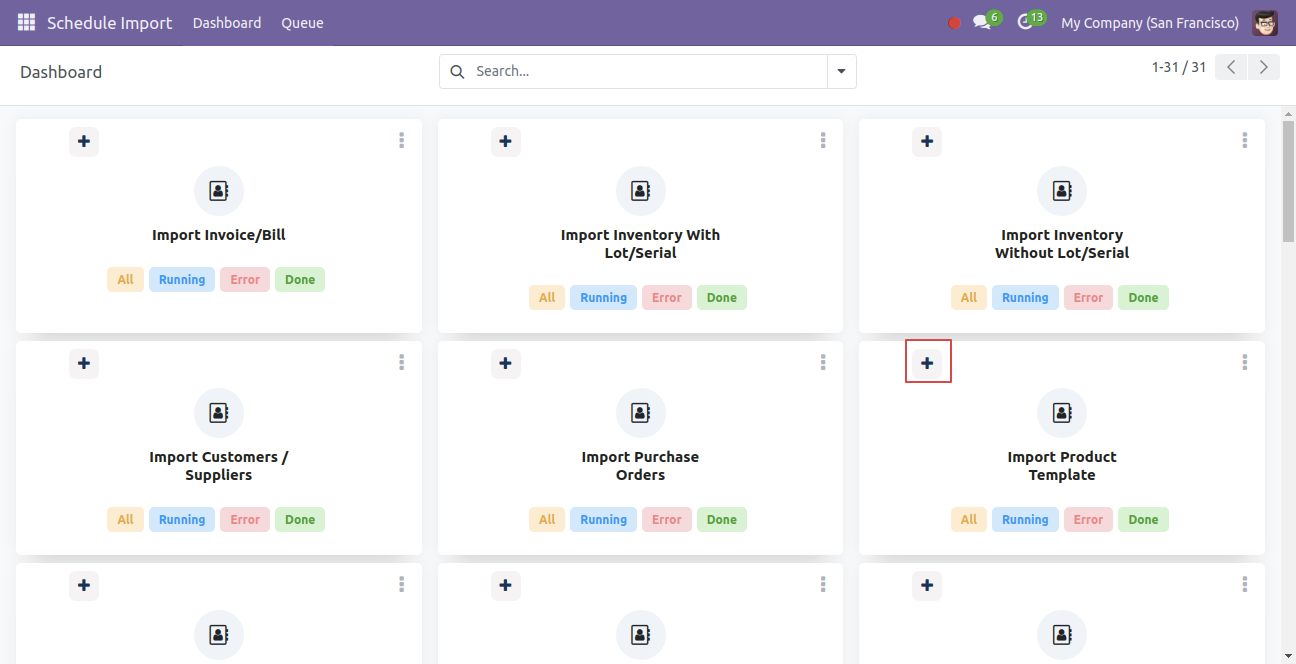
Task: Click the vertical scrollbar thumb
Action: click(1288, 180)
